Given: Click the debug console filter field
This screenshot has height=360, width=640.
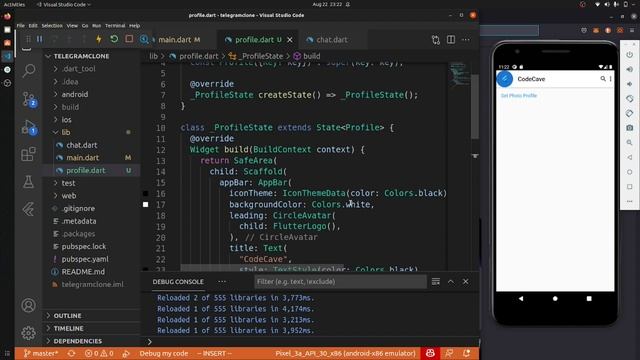Looking at the screenshot, I should point(340,282).
